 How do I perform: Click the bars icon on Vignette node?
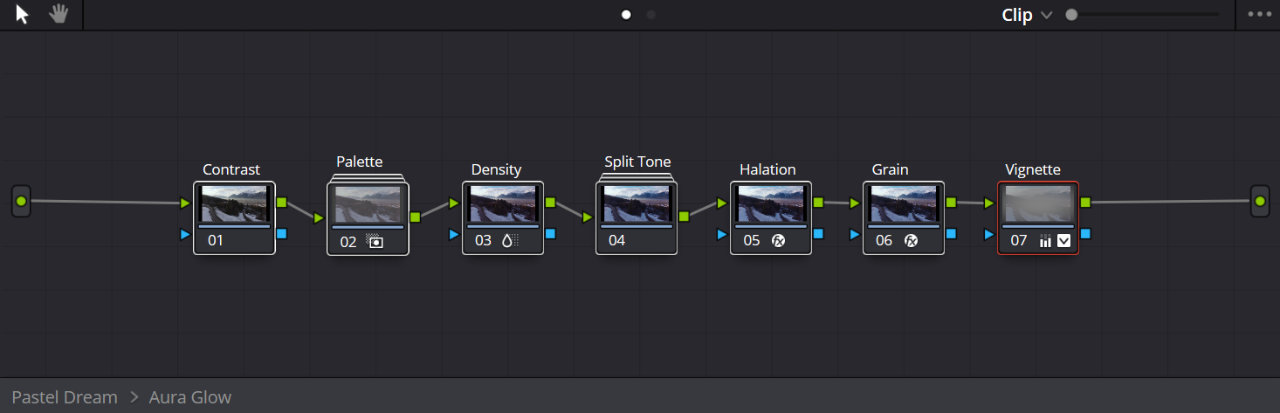pos(1045,241)
